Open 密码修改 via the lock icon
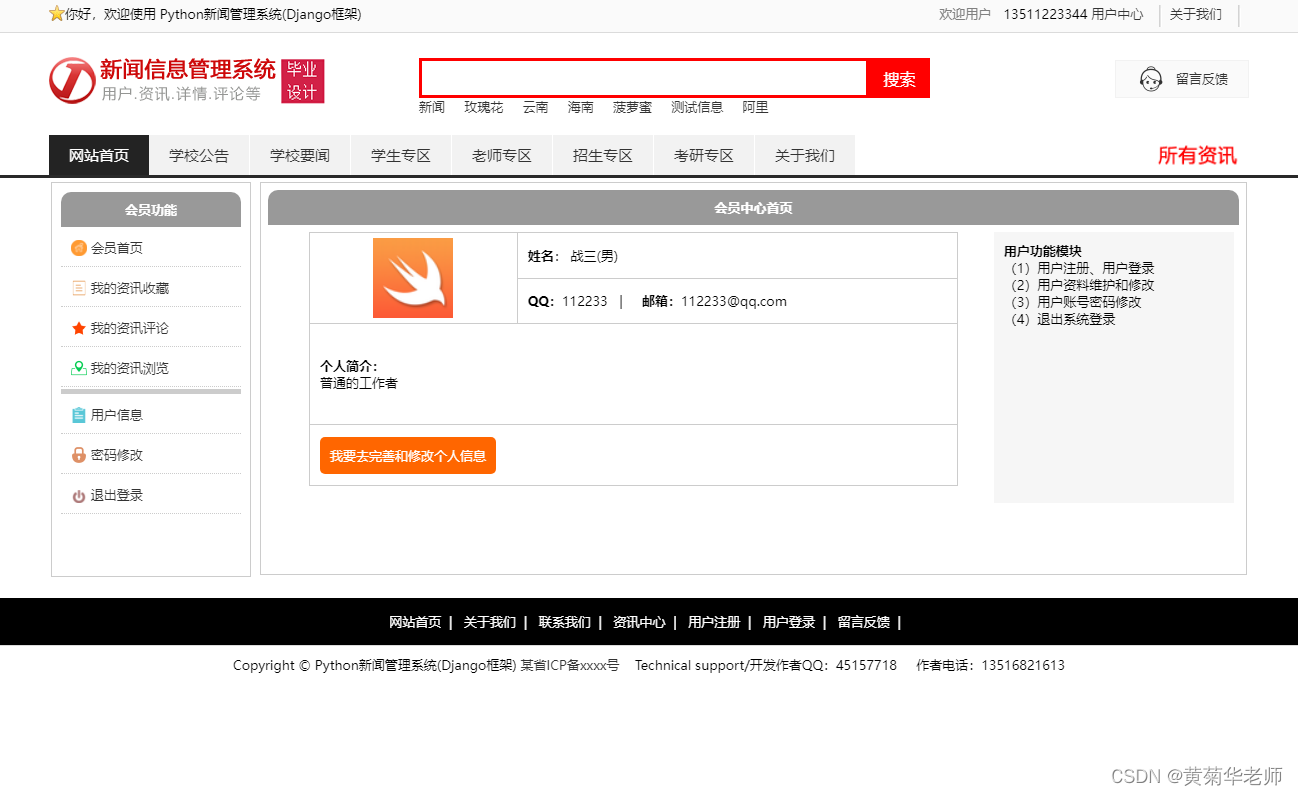1298x796 pixels. (x=80, y=453)
